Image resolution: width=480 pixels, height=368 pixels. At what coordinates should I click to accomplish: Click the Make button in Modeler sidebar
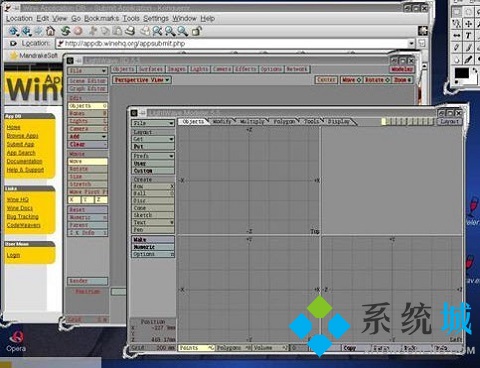point(153,240)
